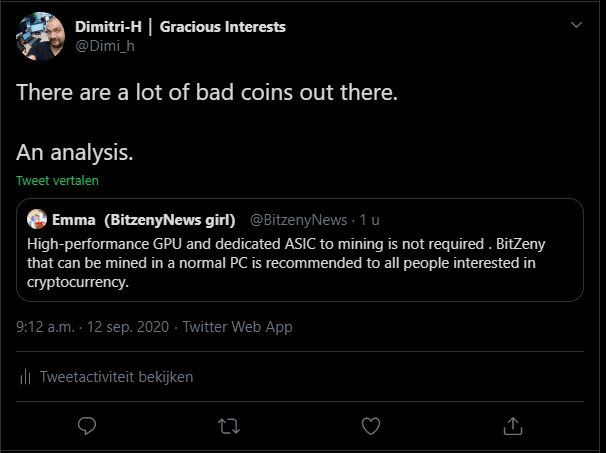Screen dimensions: 606x453
Task: Reply to the tweet via the comment icon
Action: [87, 426]
